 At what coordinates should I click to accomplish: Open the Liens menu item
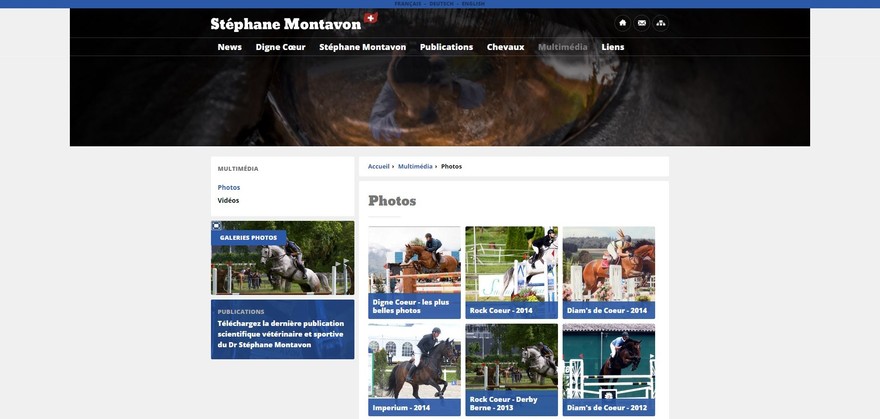613,47
